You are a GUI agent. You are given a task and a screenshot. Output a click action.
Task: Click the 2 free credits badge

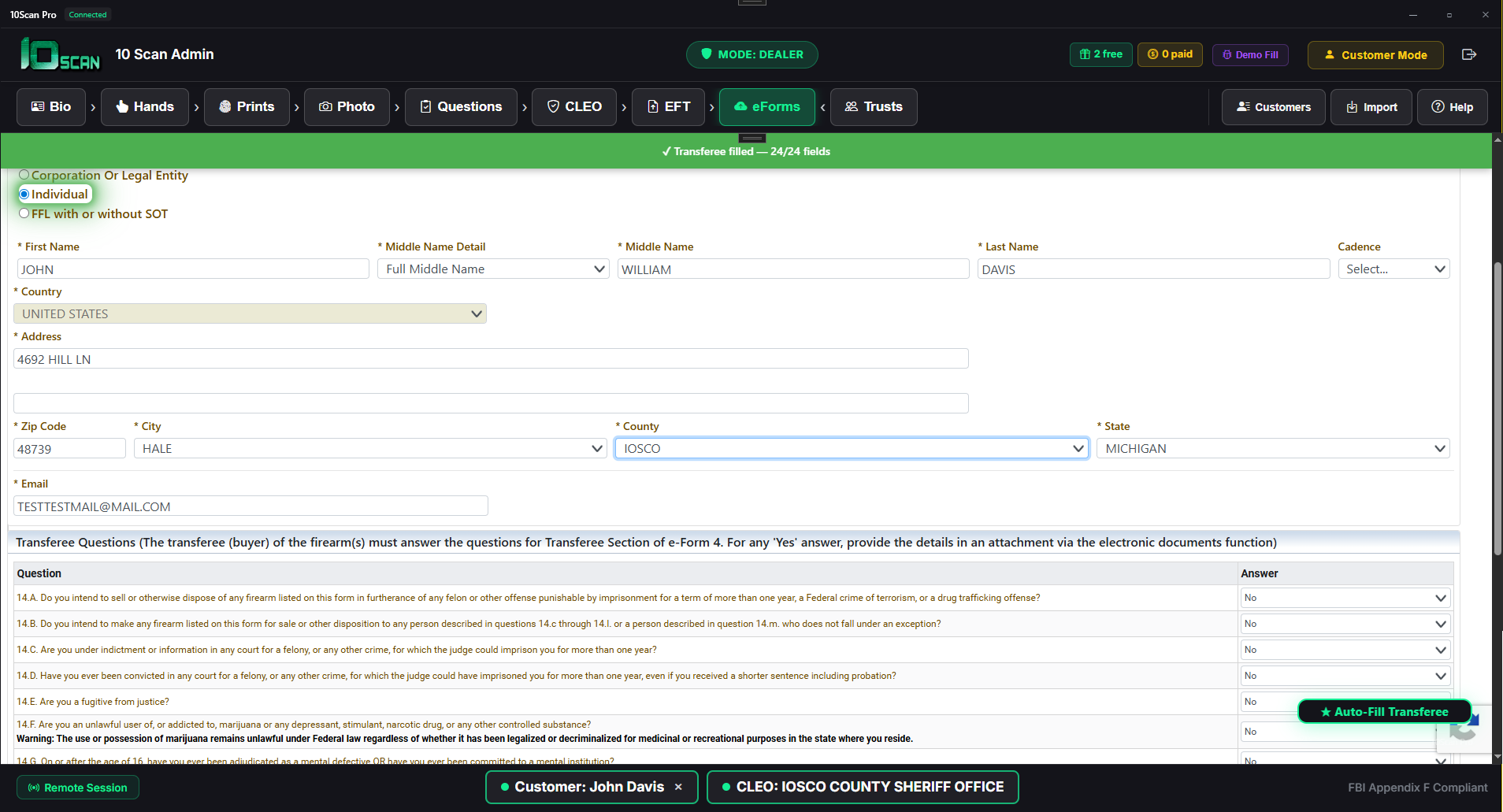1101,54
